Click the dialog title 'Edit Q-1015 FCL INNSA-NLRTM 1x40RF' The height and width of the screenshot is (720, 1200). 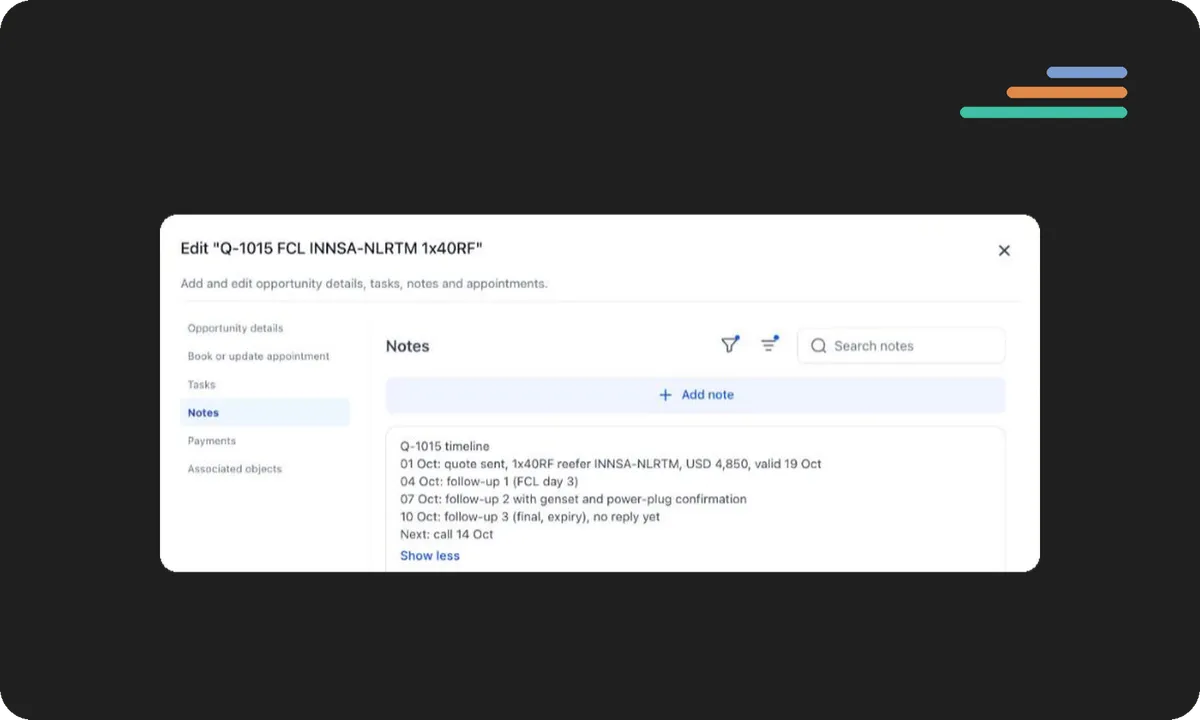pyautogui.click(x=331, y=248)
